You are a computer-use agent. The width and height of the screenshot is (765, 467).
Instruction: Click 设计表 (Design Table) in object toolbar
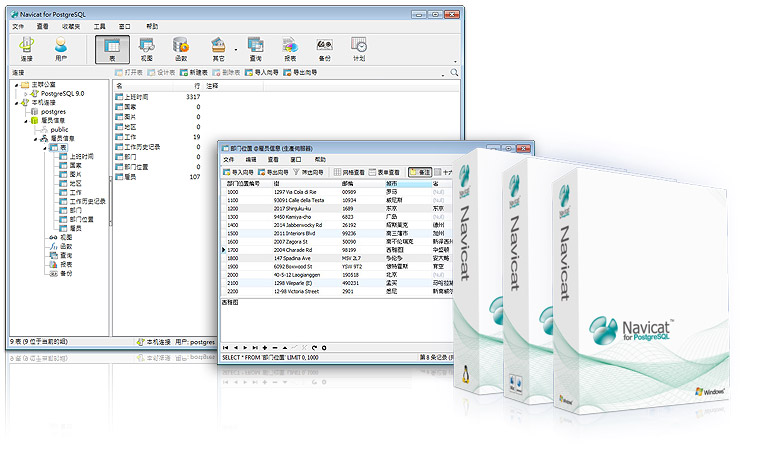161,72
